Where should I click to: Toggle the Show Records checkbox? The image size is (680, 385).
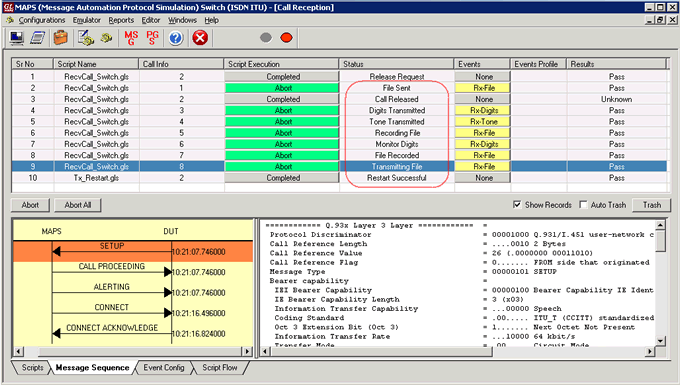click(x=517, y=205)
